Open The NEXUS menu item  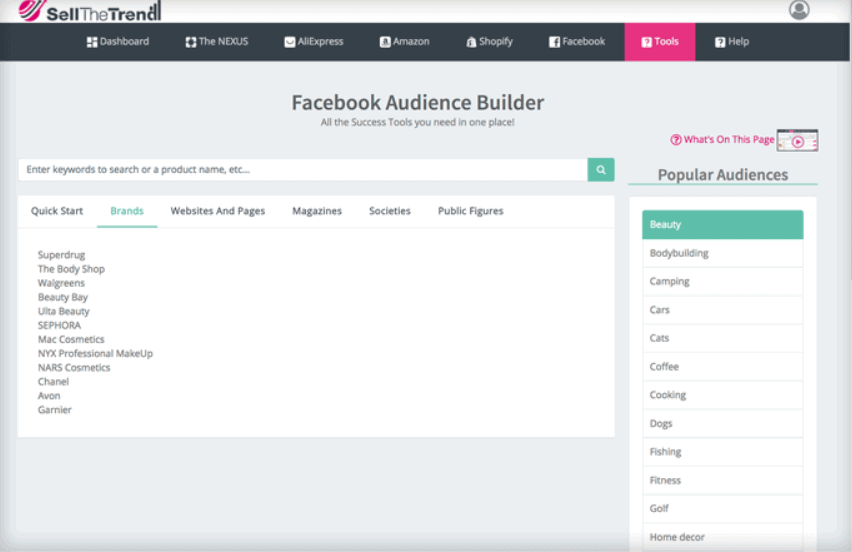[217, 41]
